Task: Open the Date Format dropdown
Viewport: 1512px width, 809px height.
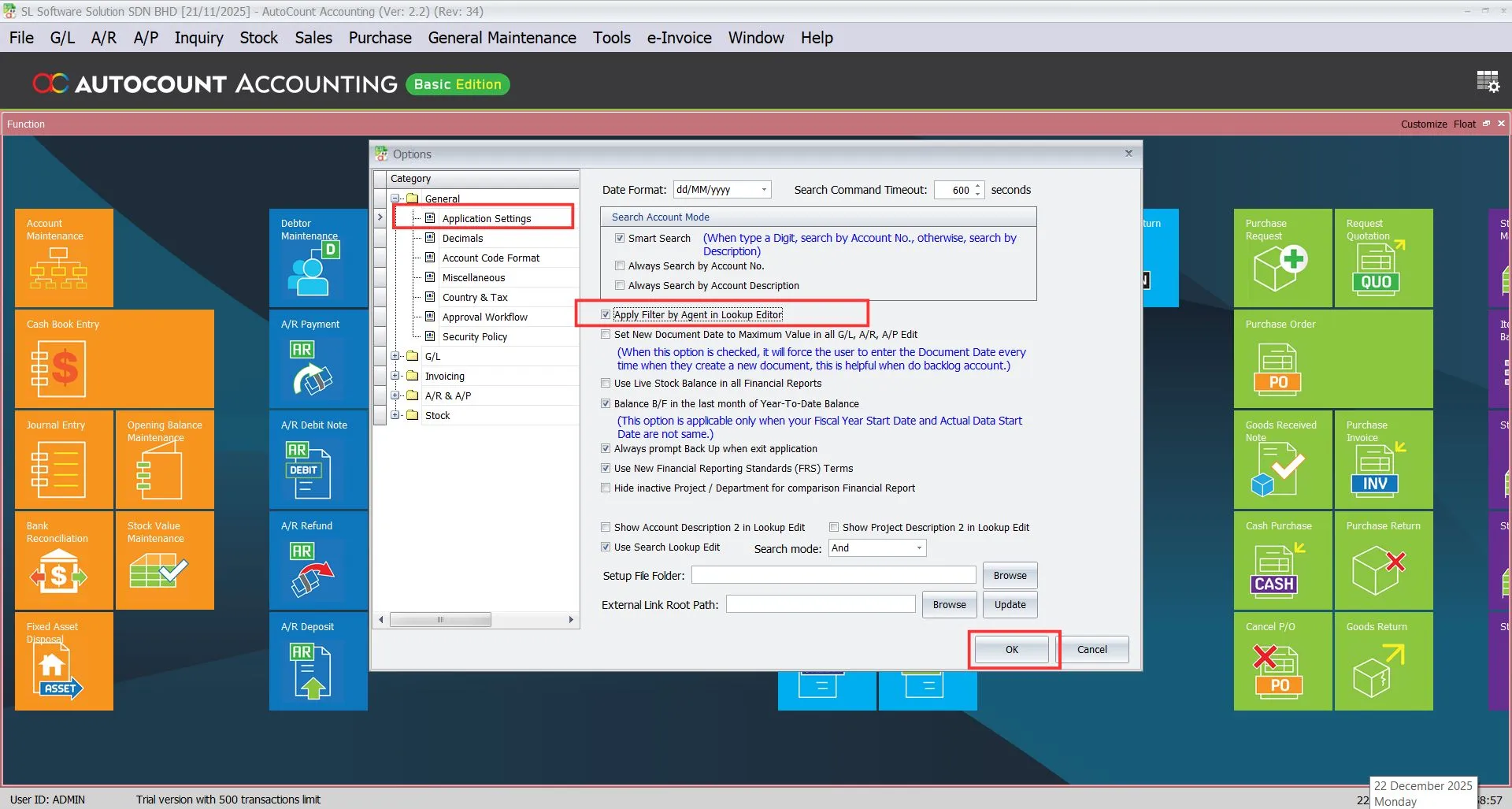Action: [x=762, y=189]
